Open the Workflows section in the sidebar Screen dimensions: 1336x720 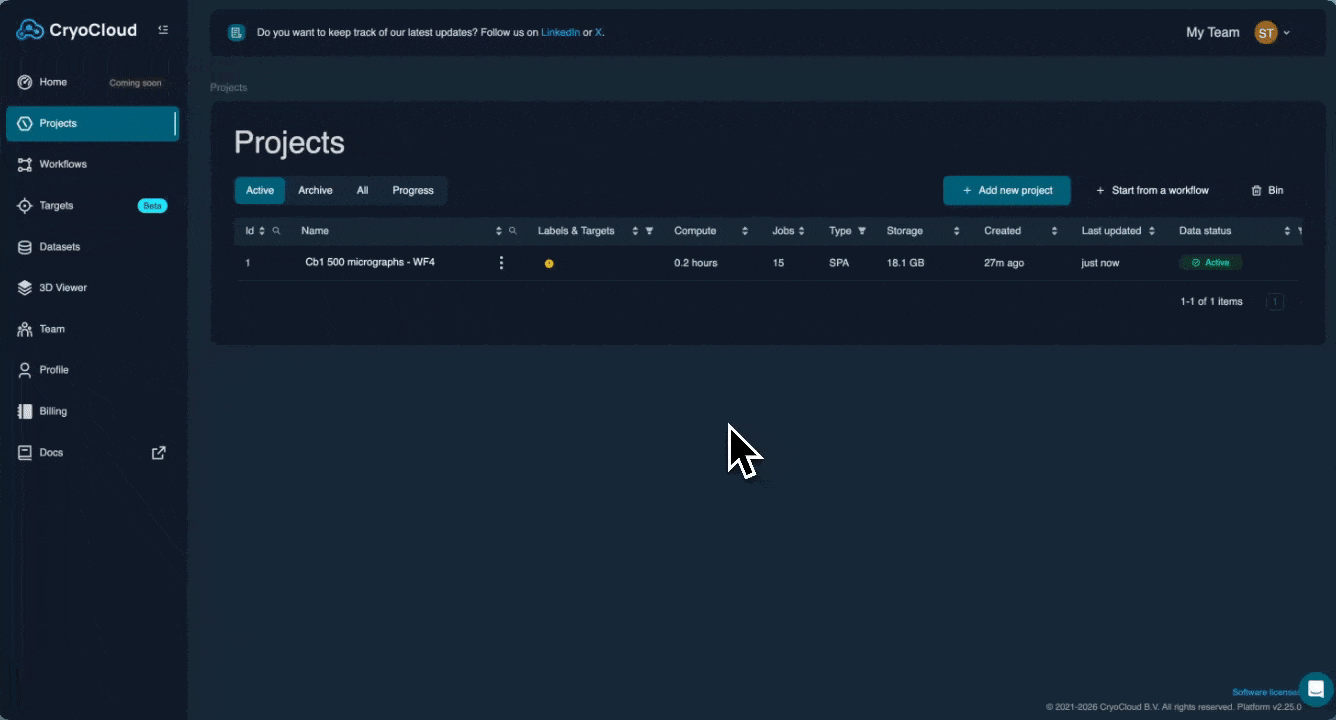point(62,164)
